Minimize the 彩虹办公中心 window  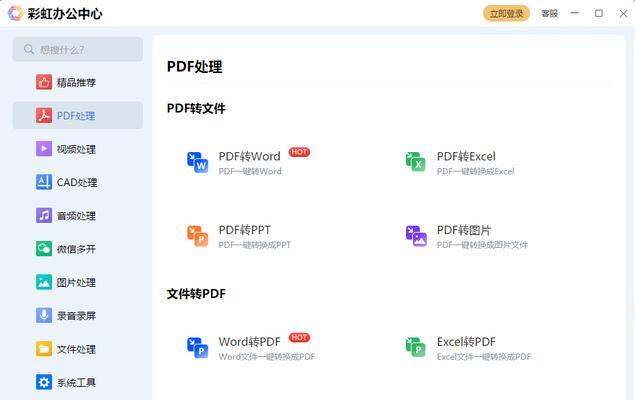574,13
